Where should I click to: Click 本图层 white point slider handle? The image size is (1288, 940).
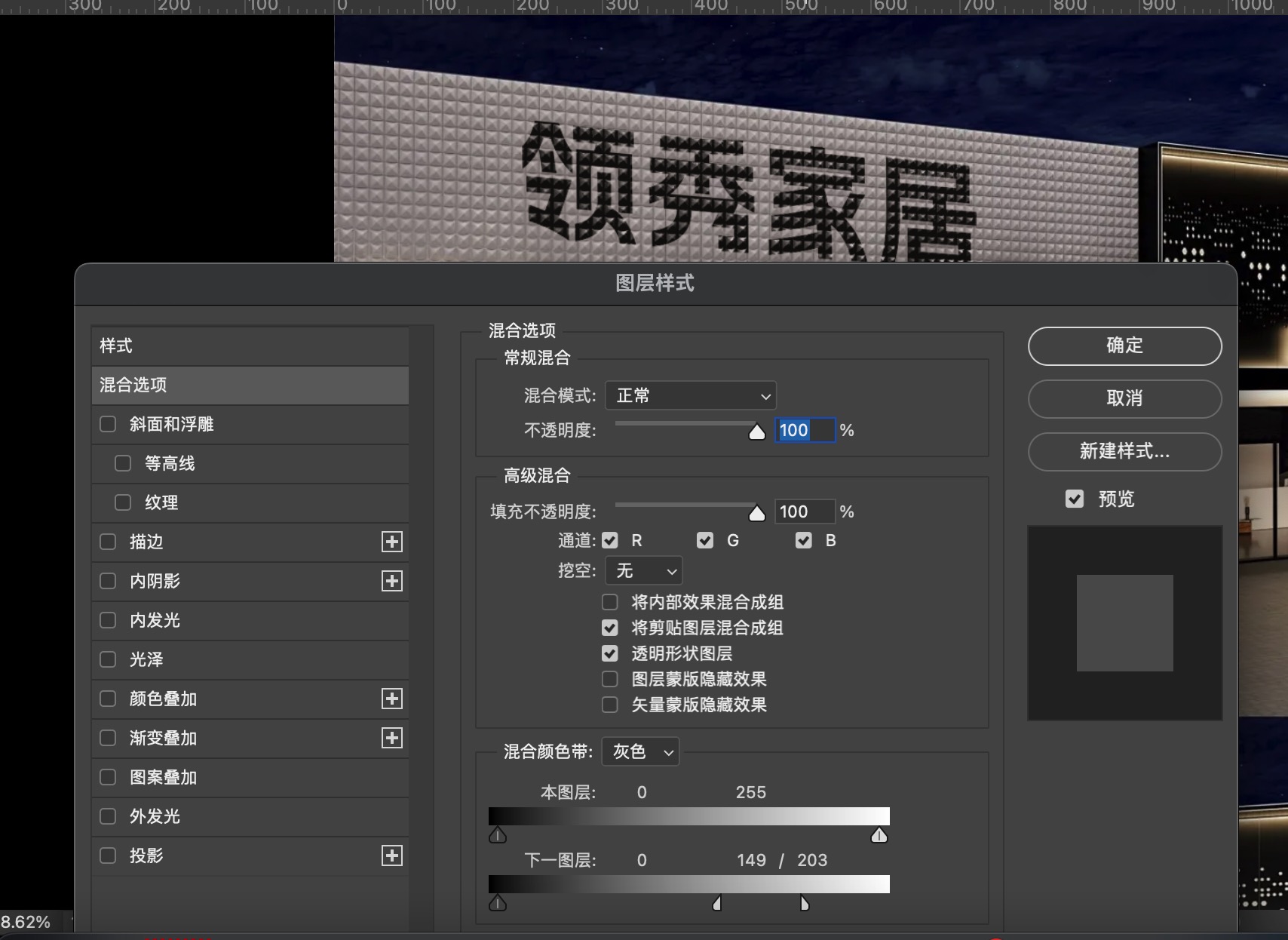879,835
